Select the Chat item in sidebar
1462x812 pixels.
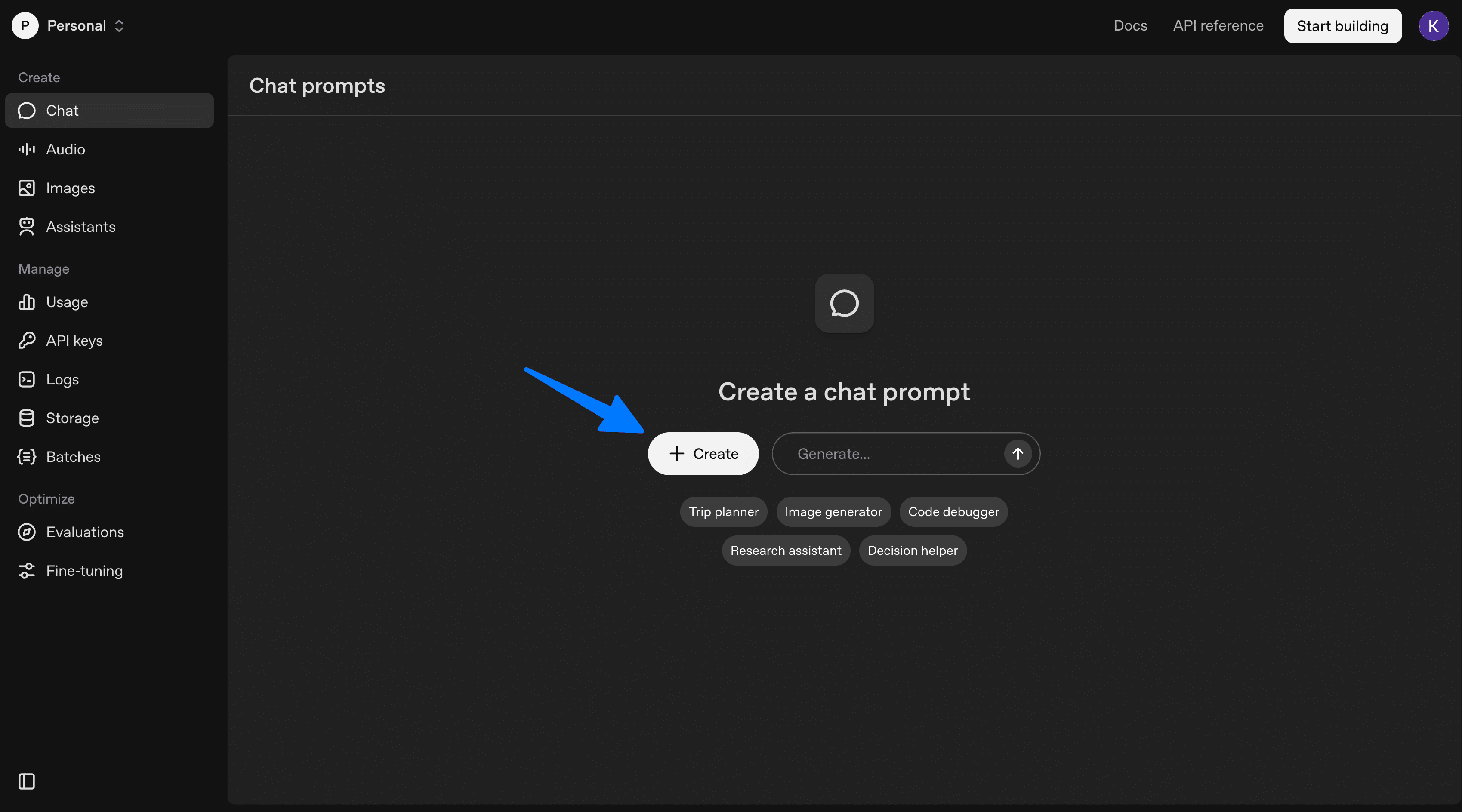click(x=109, y=111)
